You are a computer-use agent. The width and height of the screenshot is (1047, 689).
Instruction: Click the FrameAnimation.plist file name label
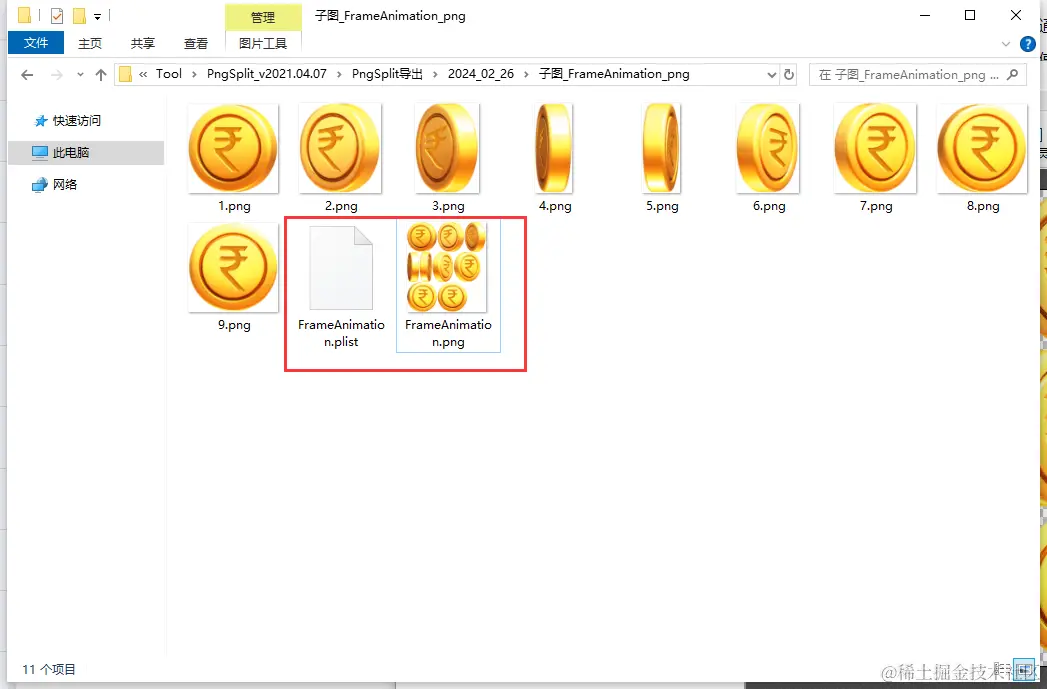click(x=341, y=333)
